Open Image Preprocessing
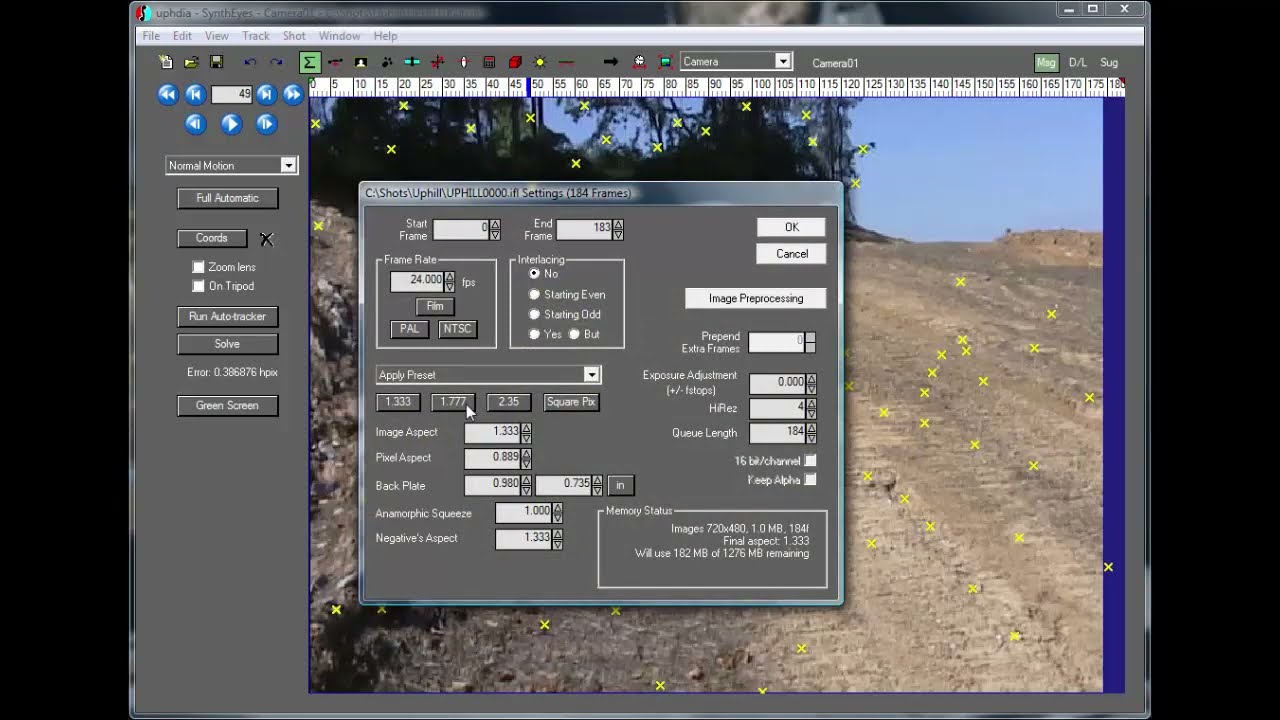Viewport: 1280px width, 720px height. tap(756, 298)
